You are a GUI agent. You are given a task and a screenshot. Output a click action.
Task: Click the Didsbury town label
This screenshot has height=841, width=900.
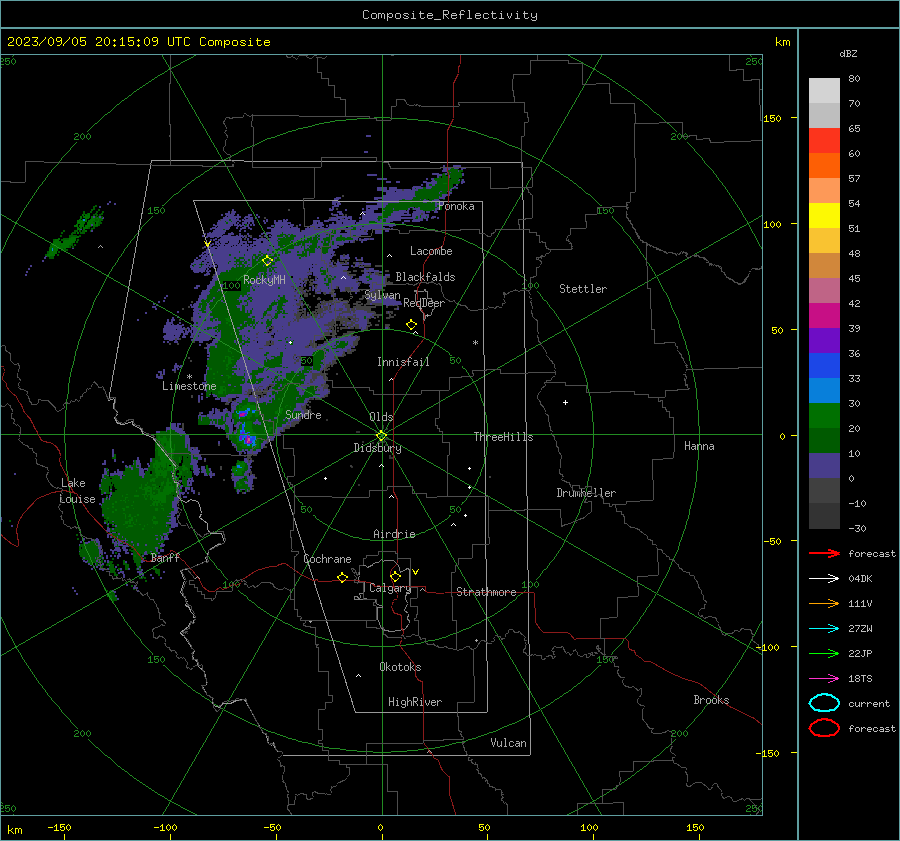pos(377,448)
